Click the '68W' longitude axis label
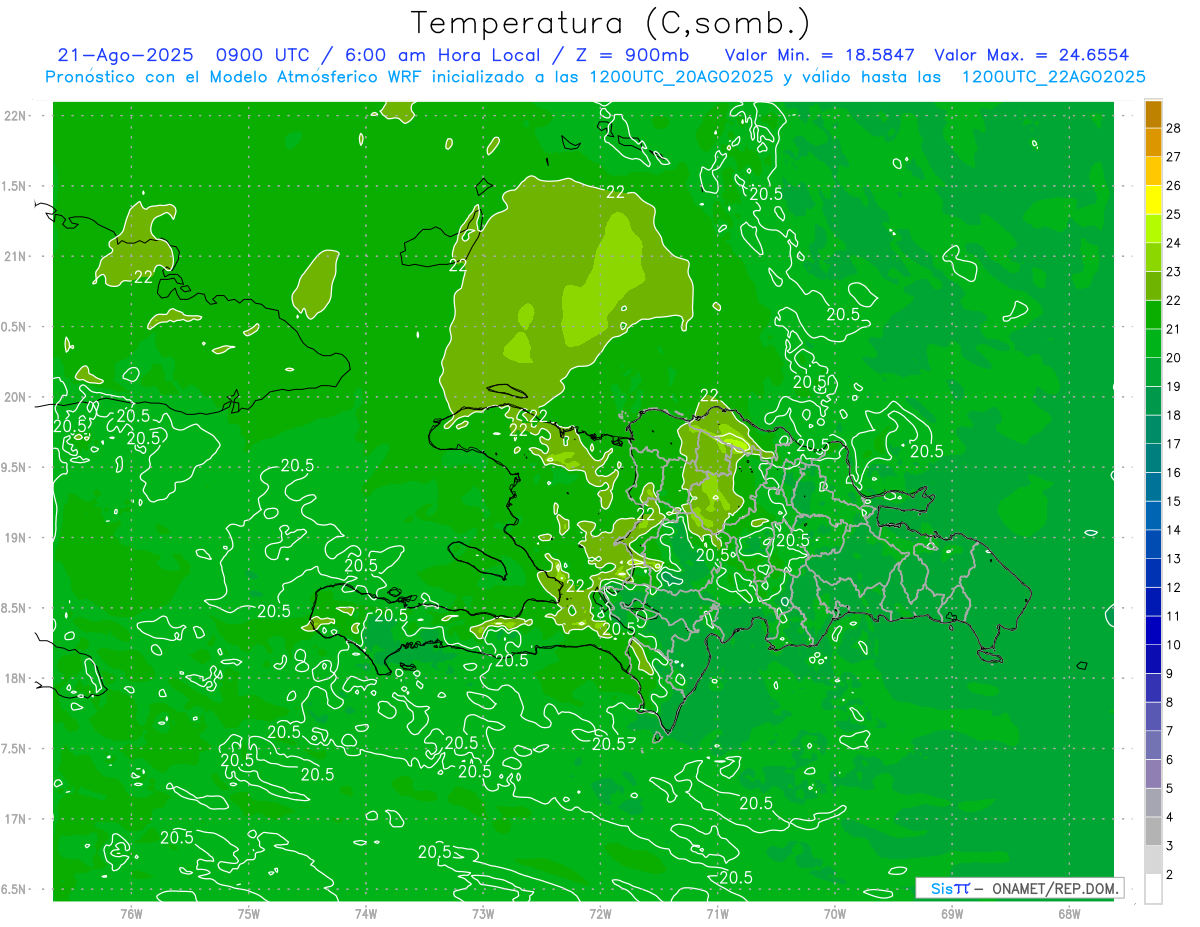1200x927 pixels. (x=1069, y=913)
